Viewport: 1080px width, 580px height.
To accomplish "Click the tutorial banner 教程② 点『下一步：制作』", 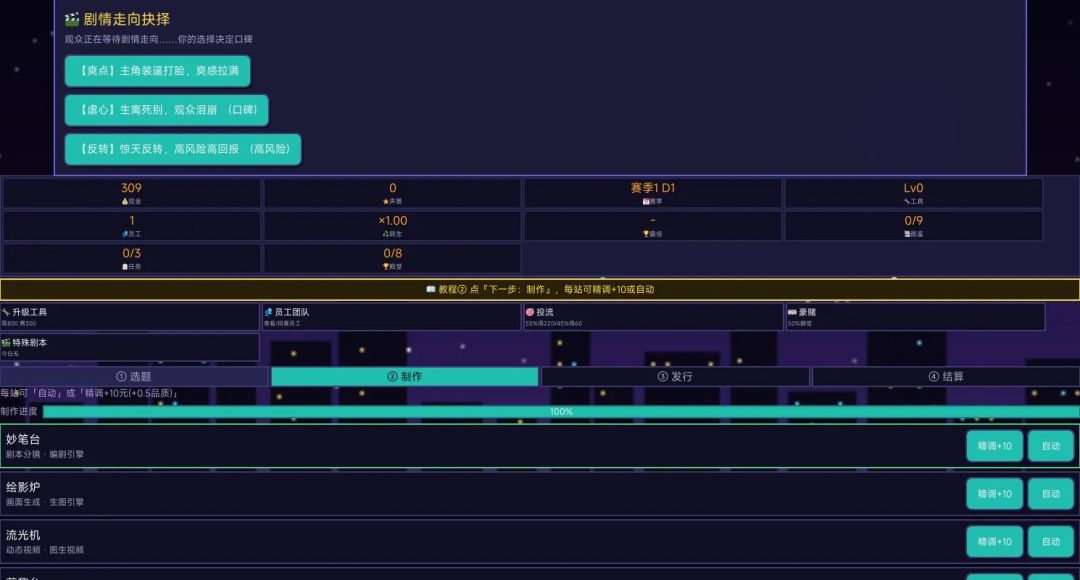I will pyautogui.click(x=540, y=289).
